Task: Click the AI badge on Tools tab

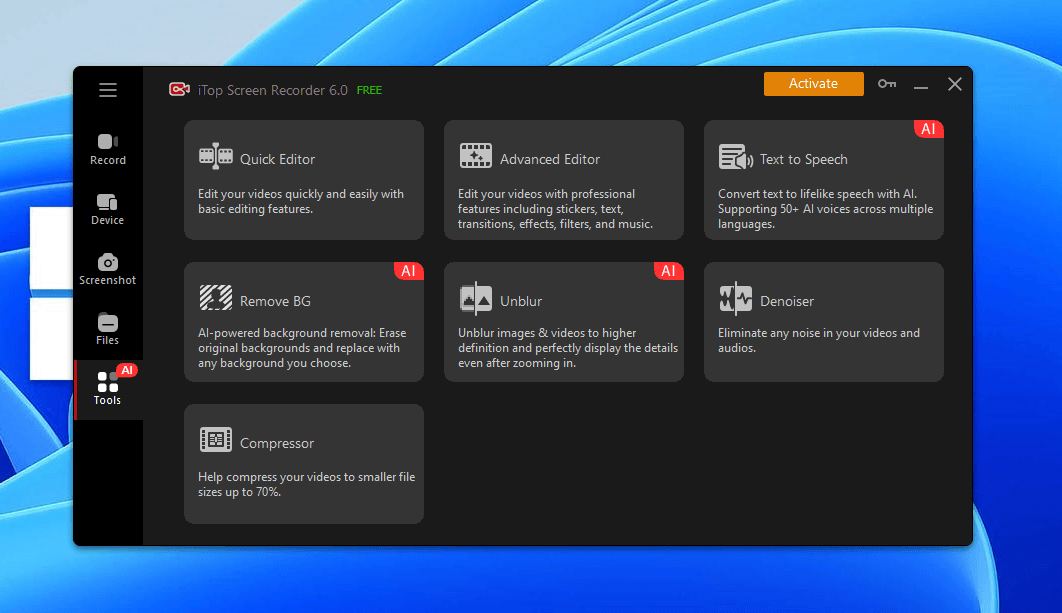Action: tap(127, 370)
